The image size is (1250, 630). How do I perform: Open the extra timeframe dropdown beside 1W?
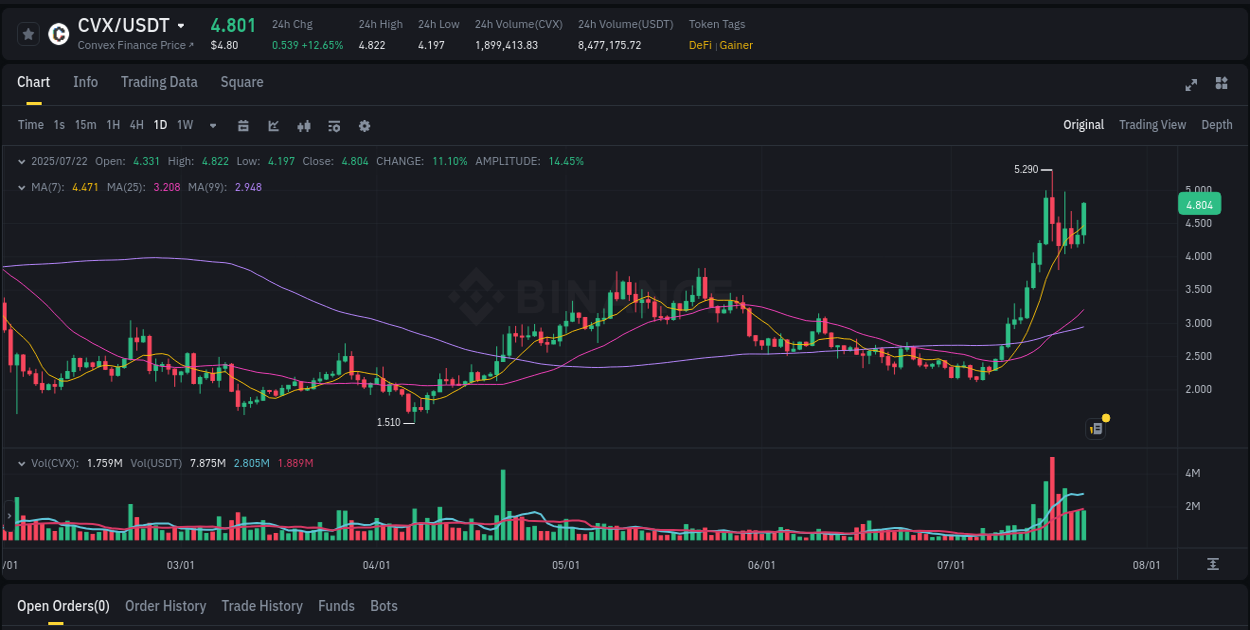[x=211, y=126]
